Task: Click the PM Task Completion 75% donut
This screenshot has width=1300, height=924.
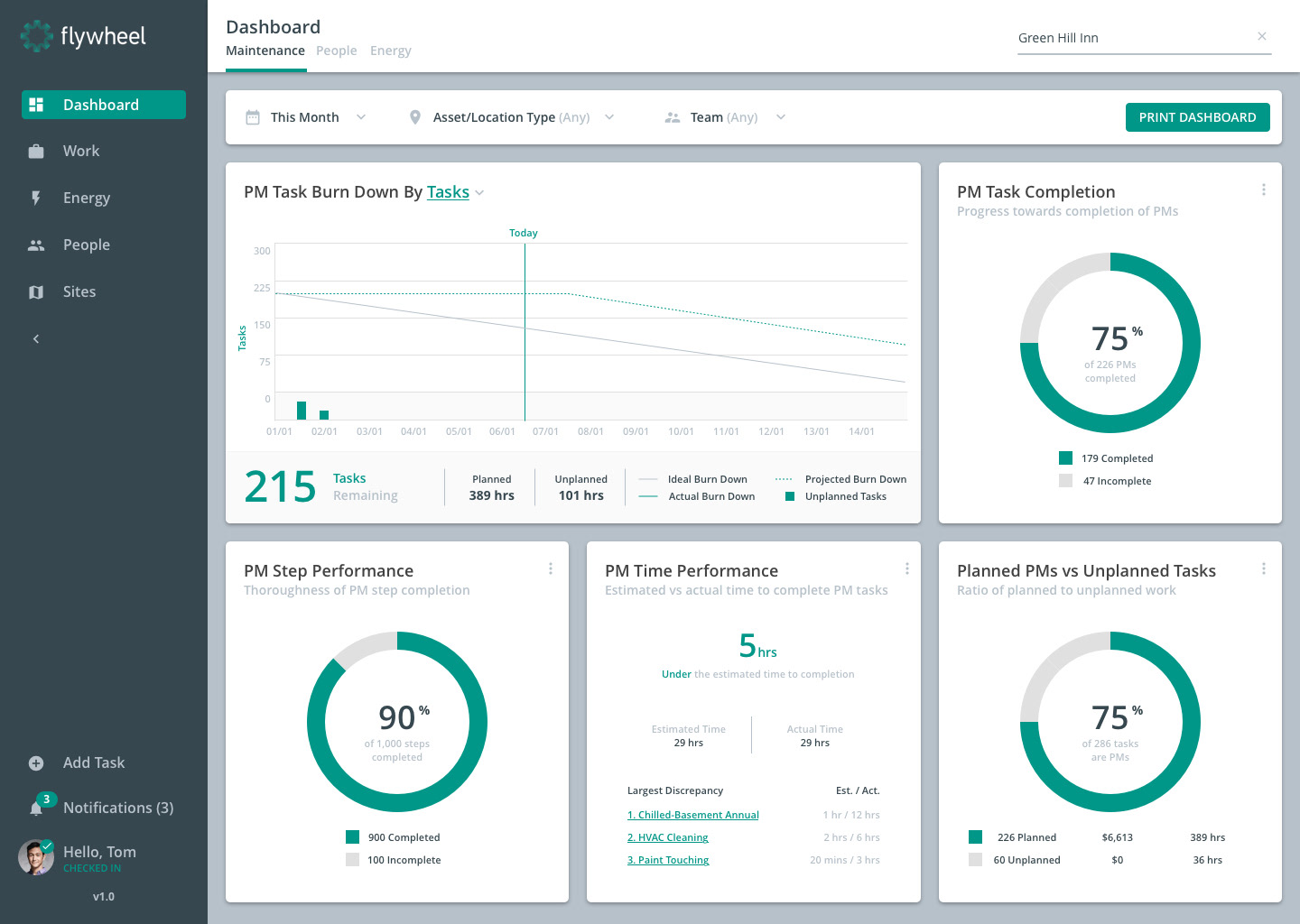Action: tap(1110, 343)
